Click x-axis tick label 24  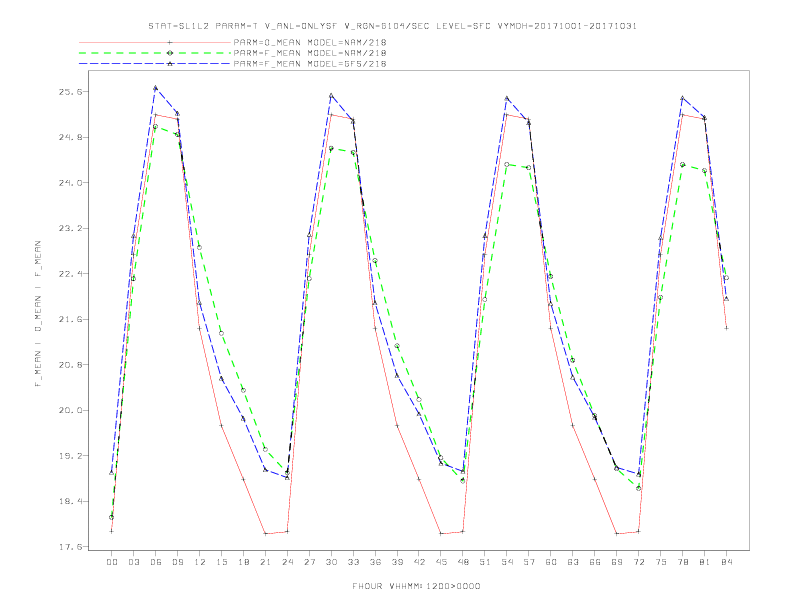pos(287,562)
